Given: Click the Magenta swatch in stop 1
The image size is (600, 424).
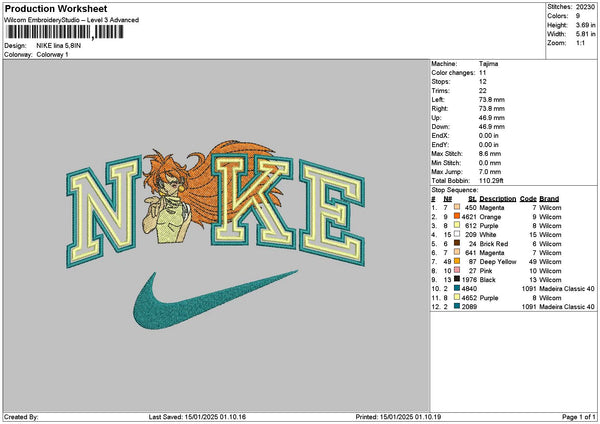Looking at the screenshot, I should pyautogui.click(x=457, y=207).
